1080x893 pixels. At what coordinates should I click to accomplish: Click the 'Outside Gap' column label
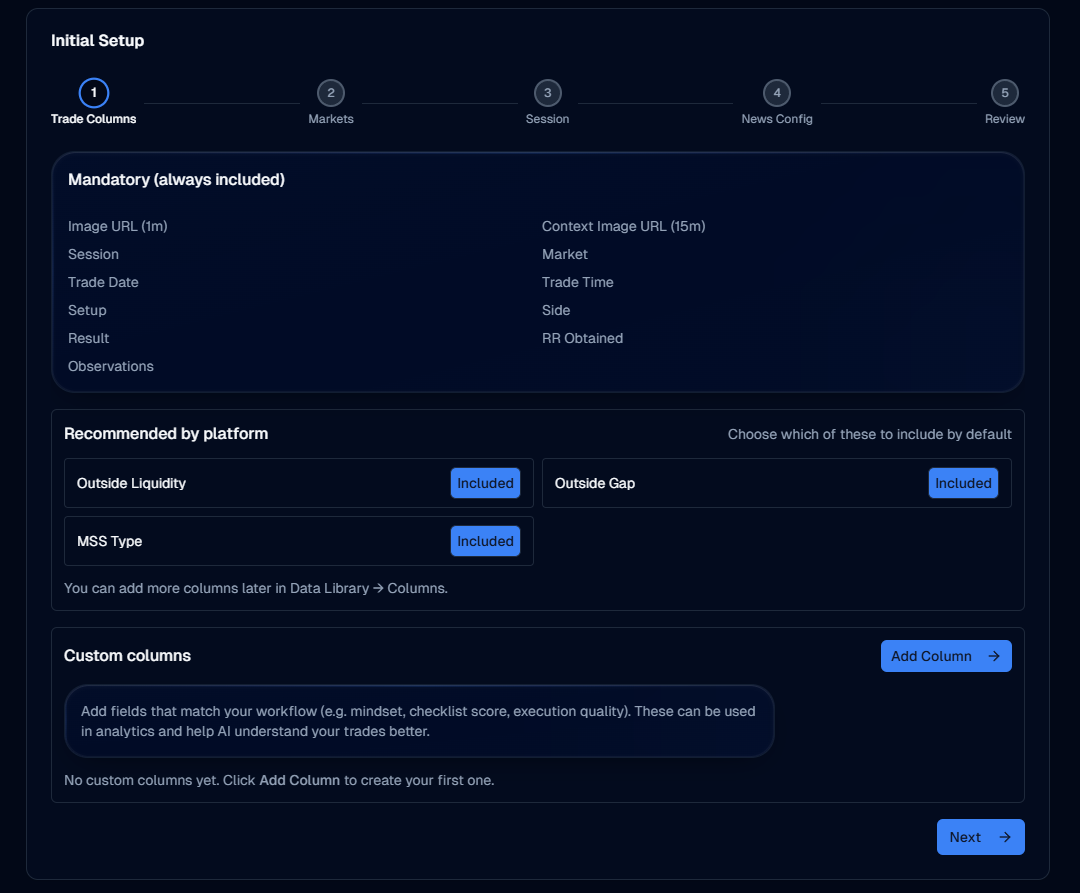click(595, 483)
